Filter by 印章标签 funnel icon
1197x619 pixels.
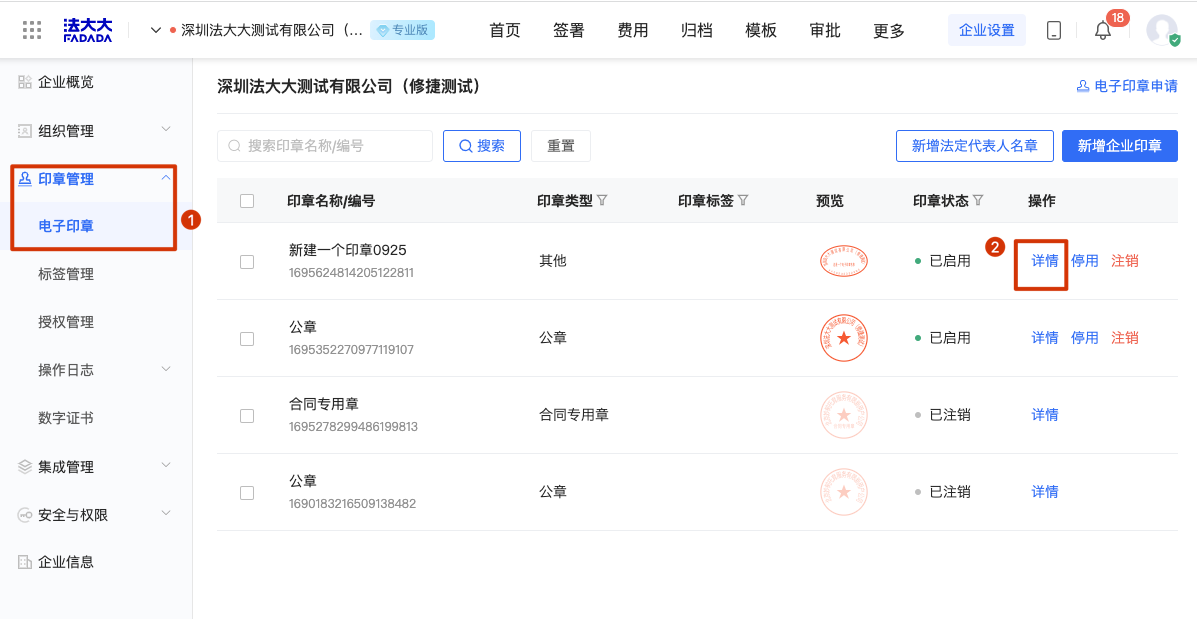point(743,200)
